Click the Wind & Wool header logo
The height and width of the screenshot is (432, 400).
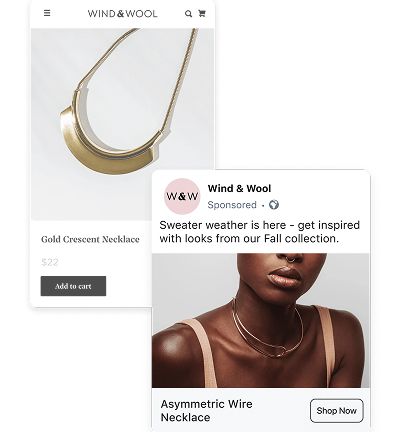[122, 14]
